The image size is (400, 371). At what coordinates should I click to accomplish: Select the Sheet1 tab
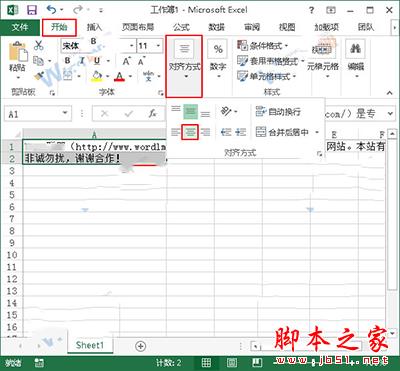coord(90,345)
